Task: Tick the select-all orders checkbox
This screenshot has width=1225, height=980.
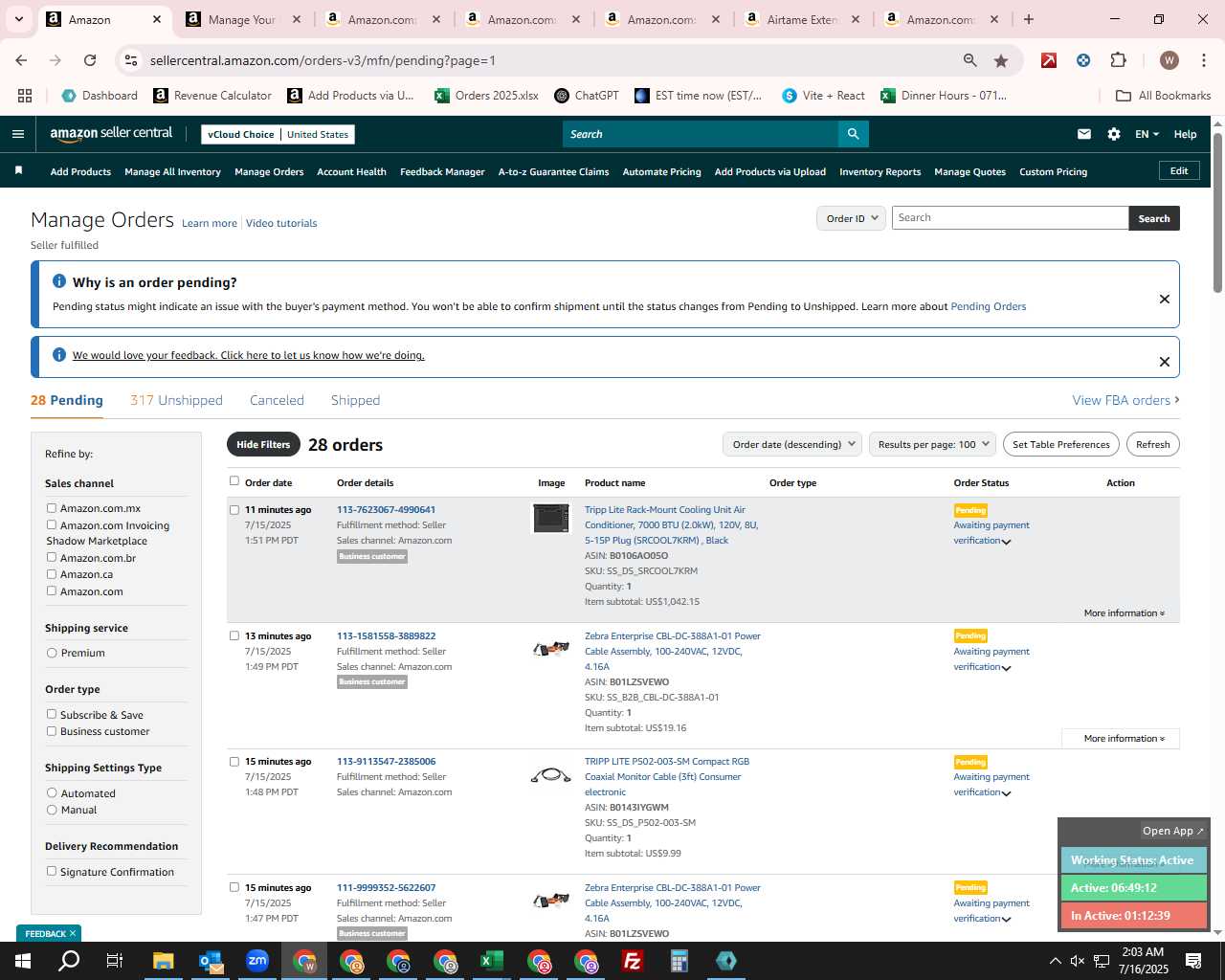Action: (x=234, y=481)
